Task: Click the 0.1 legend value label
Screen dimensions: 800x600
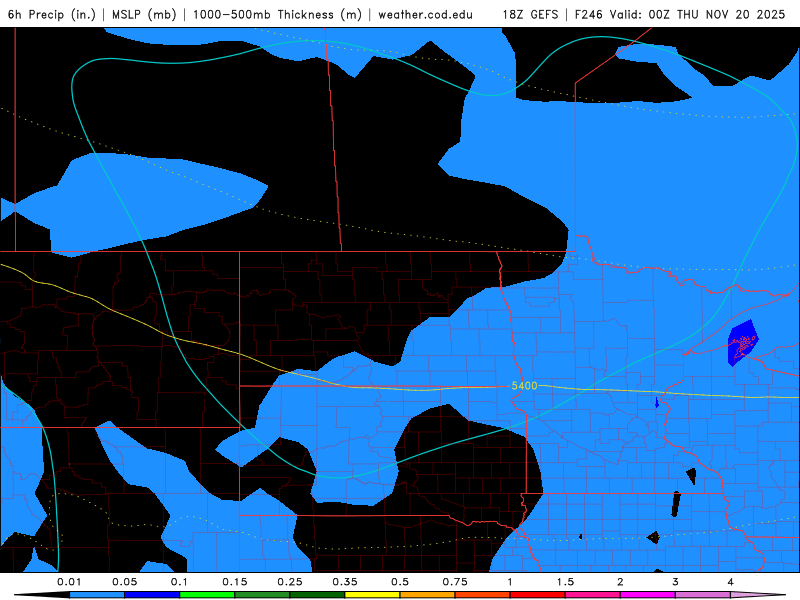Action: tap(179, 582)
